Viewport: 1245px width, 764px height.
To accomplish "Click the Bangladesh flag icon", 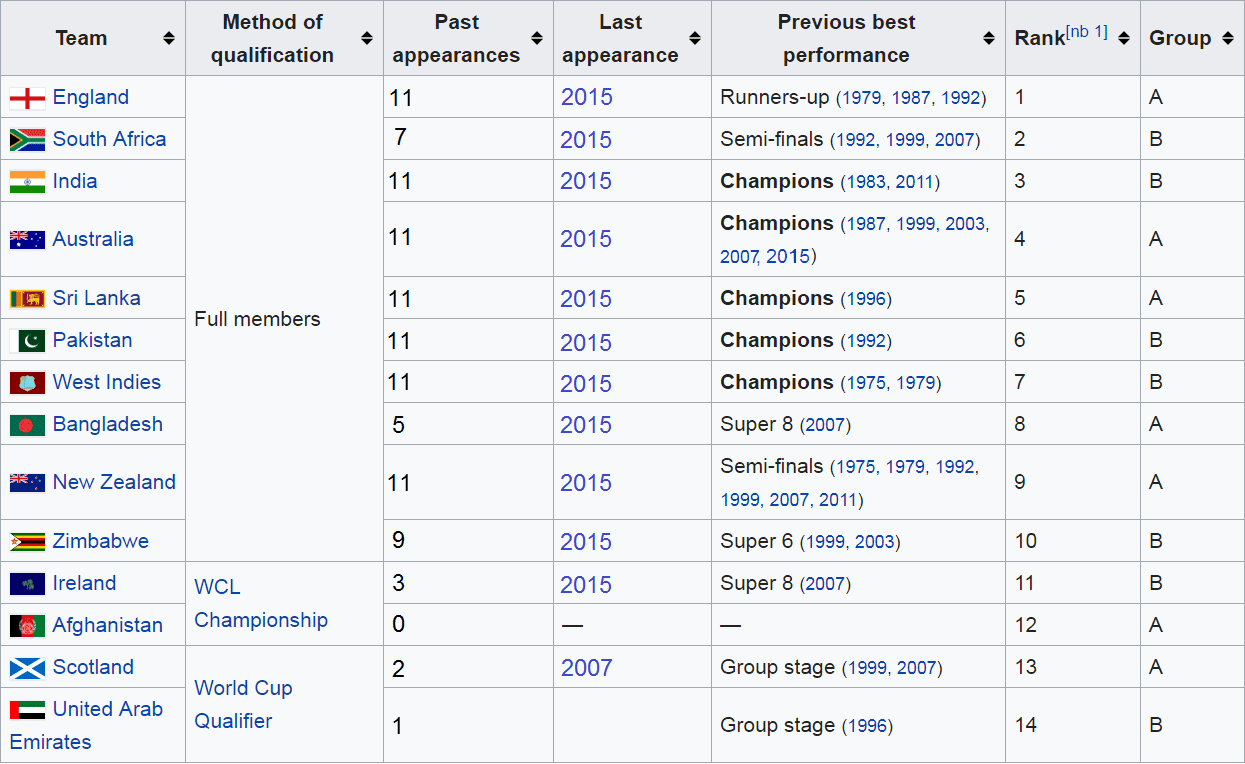I will point(27,425).
